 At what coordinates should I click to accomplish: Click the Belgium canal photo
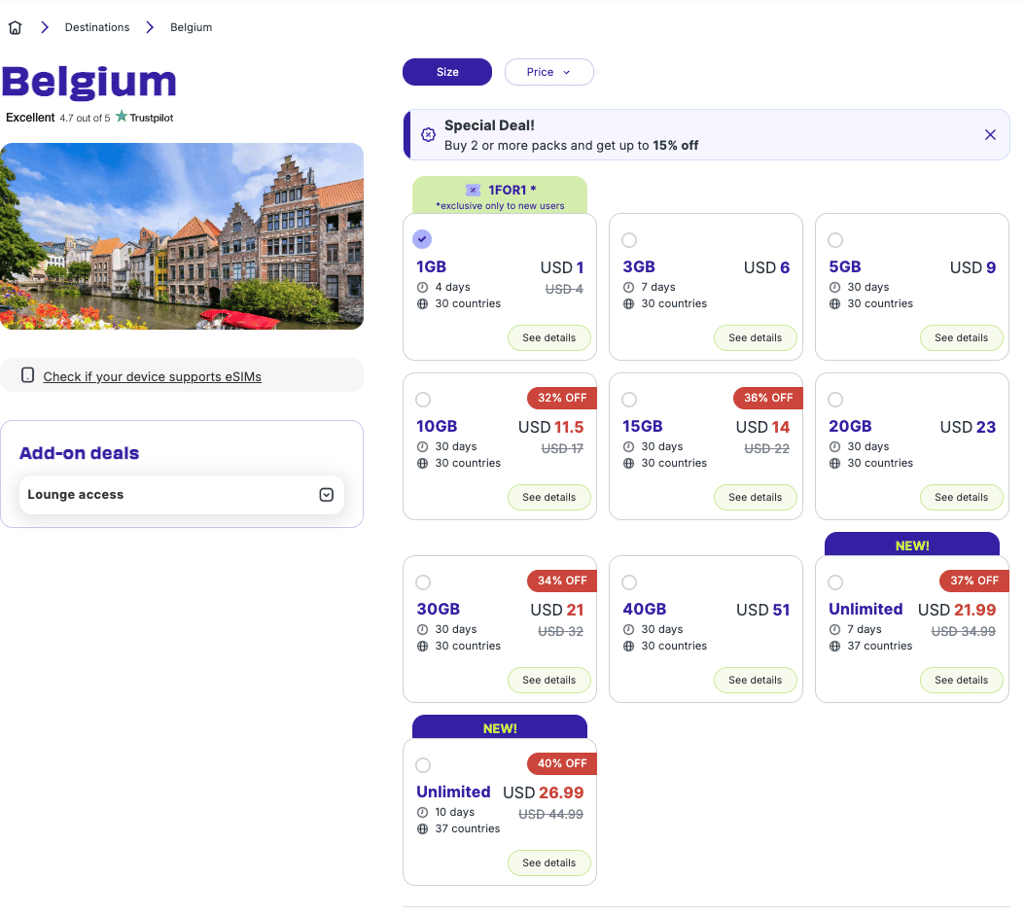pyautogui.click(x=182, y=236)
